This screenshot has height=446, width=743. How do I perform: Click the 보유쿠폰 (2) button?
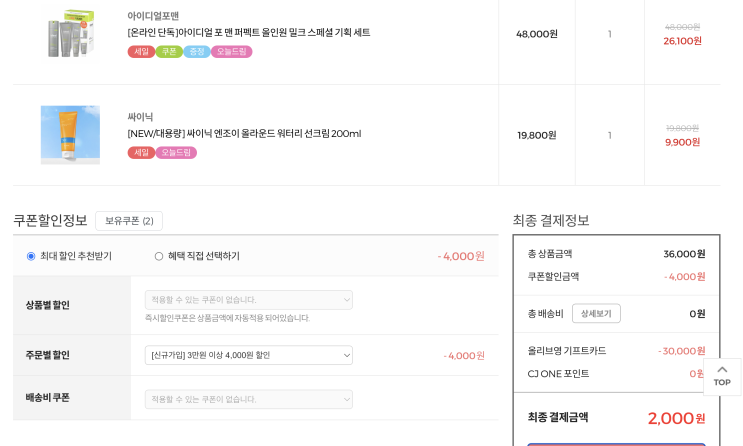coord(129,221)
